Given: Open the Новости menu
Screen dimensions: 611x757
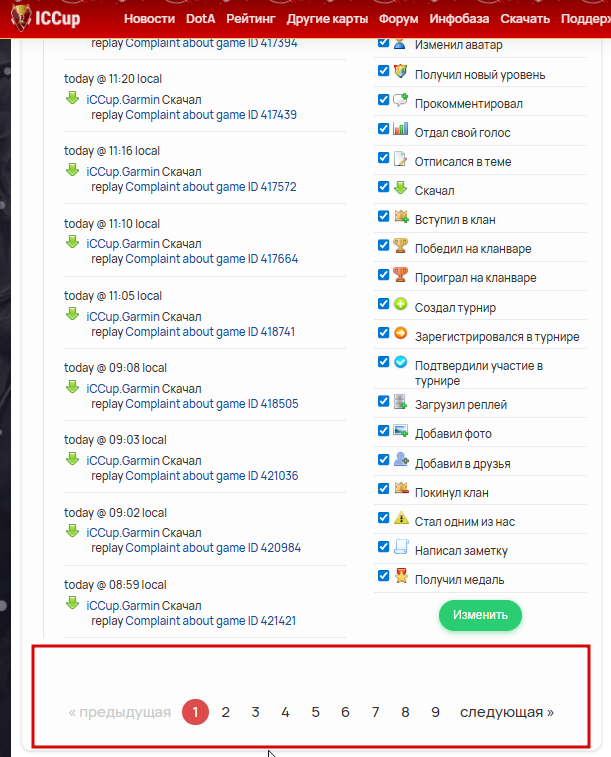Looking at the screenshot, I should [x=149, y=19].
